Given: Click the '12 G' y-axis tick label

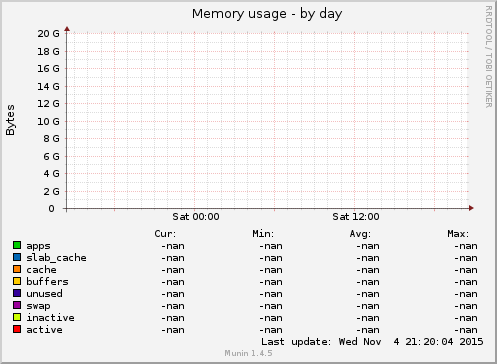Looking at the screenshot, I should [48, 104].
